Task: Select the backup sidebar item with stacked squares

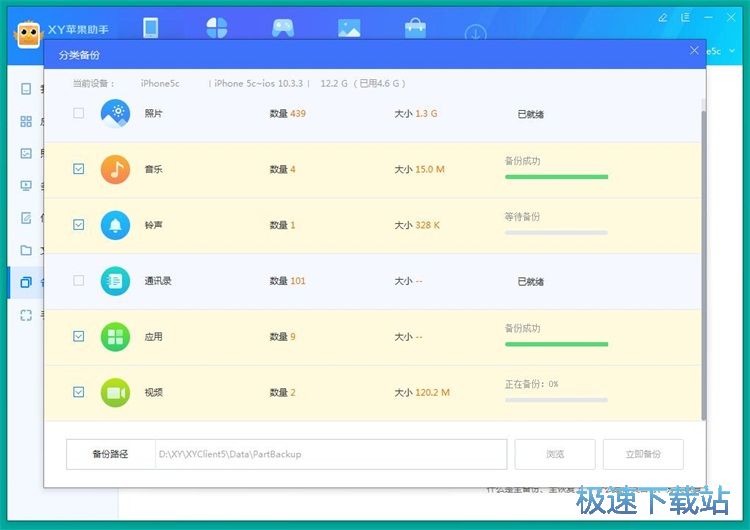Action: point(26,282)
